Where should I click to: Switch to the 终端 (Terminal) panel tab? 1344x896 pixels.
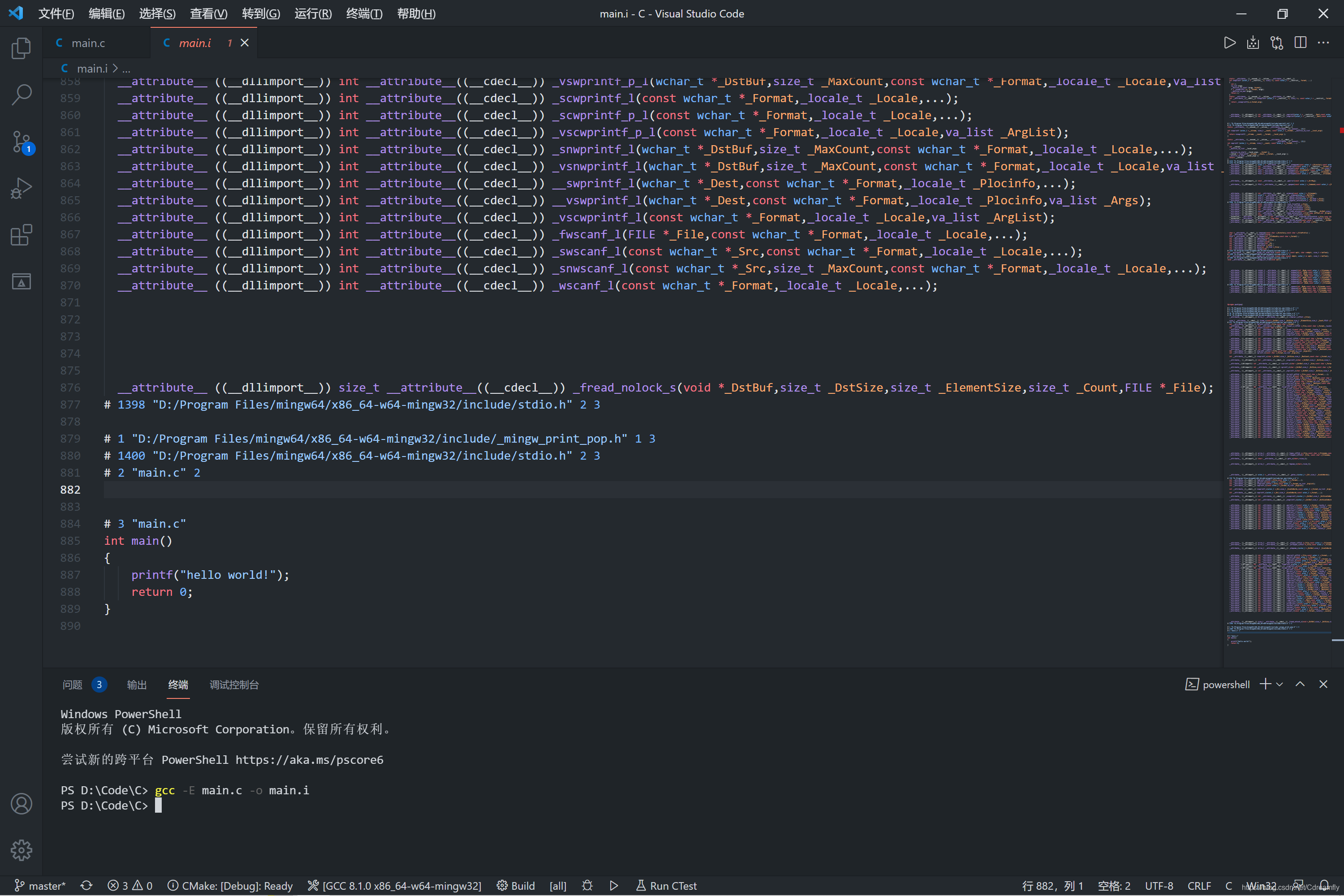[x=178, y=684]
